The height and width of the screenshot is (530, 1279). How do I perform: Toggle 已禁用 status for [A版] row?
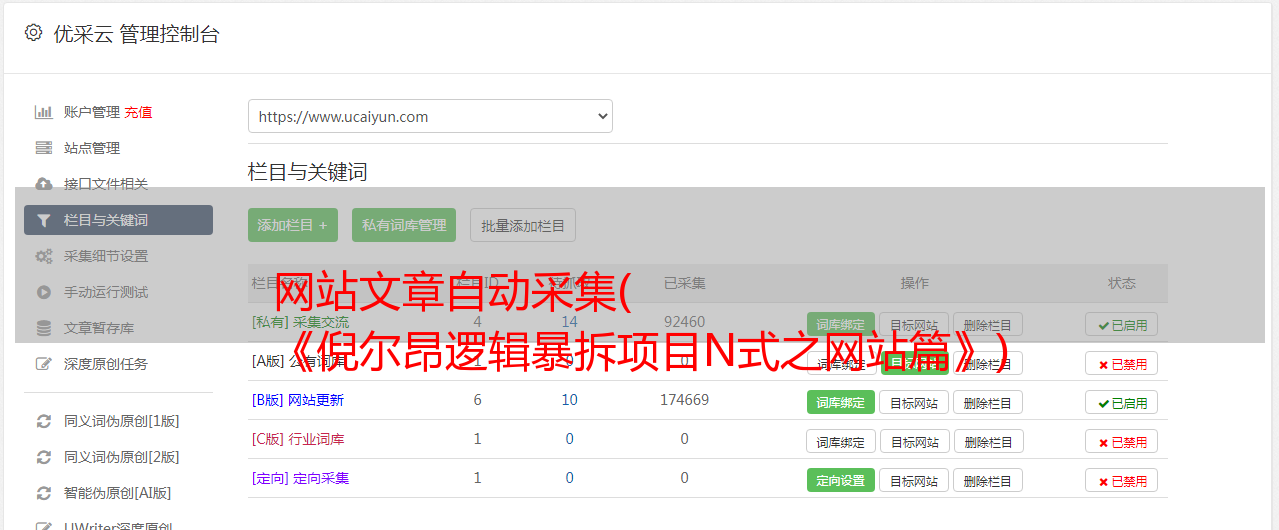(x=1122, y=363)
